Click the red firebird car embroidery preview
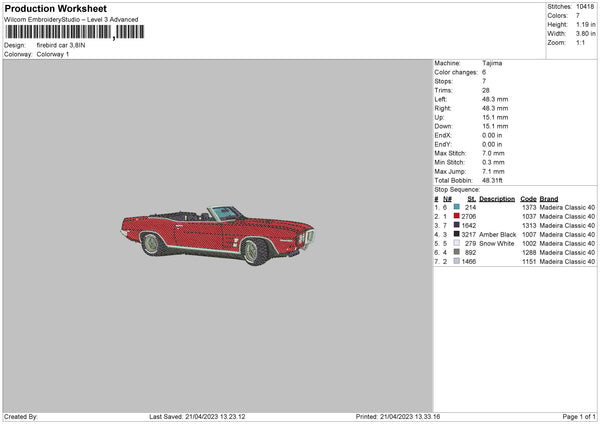This screenshot has height=424, width=600. tap(217, 235)
